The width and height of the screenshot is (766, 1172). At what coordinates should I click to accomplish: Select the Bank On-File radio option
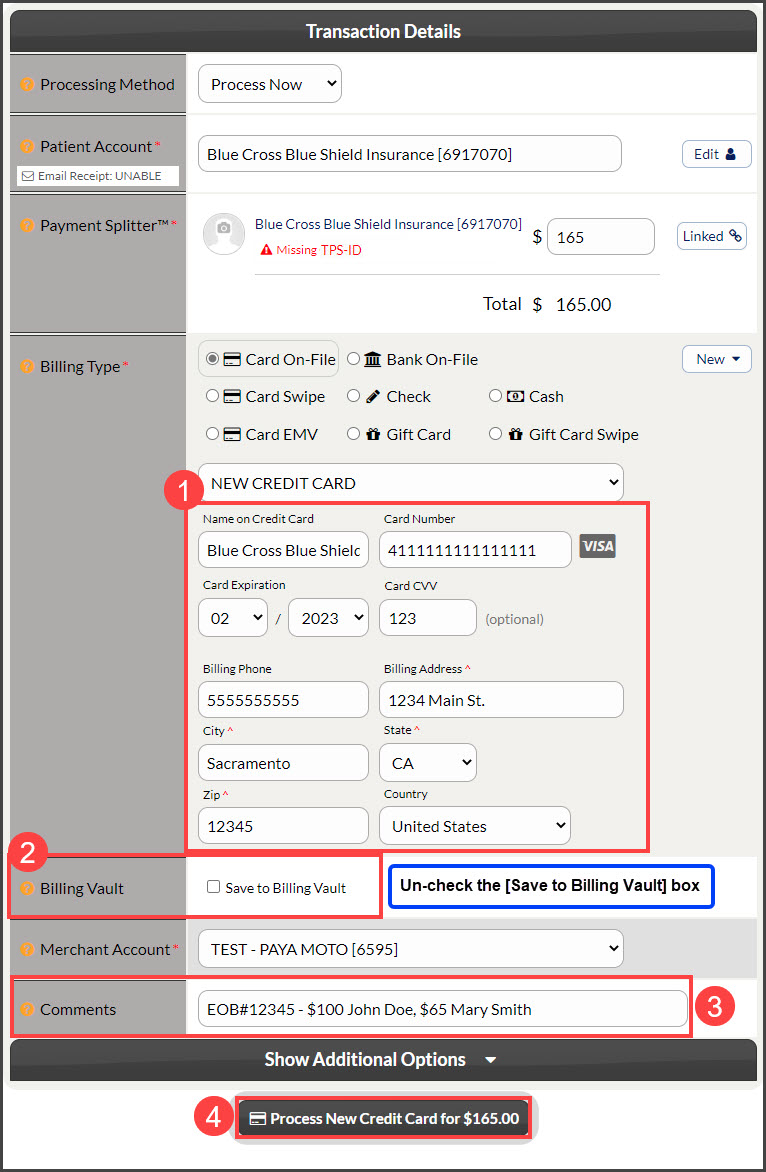pyautogui.click(x=353, y=360)
